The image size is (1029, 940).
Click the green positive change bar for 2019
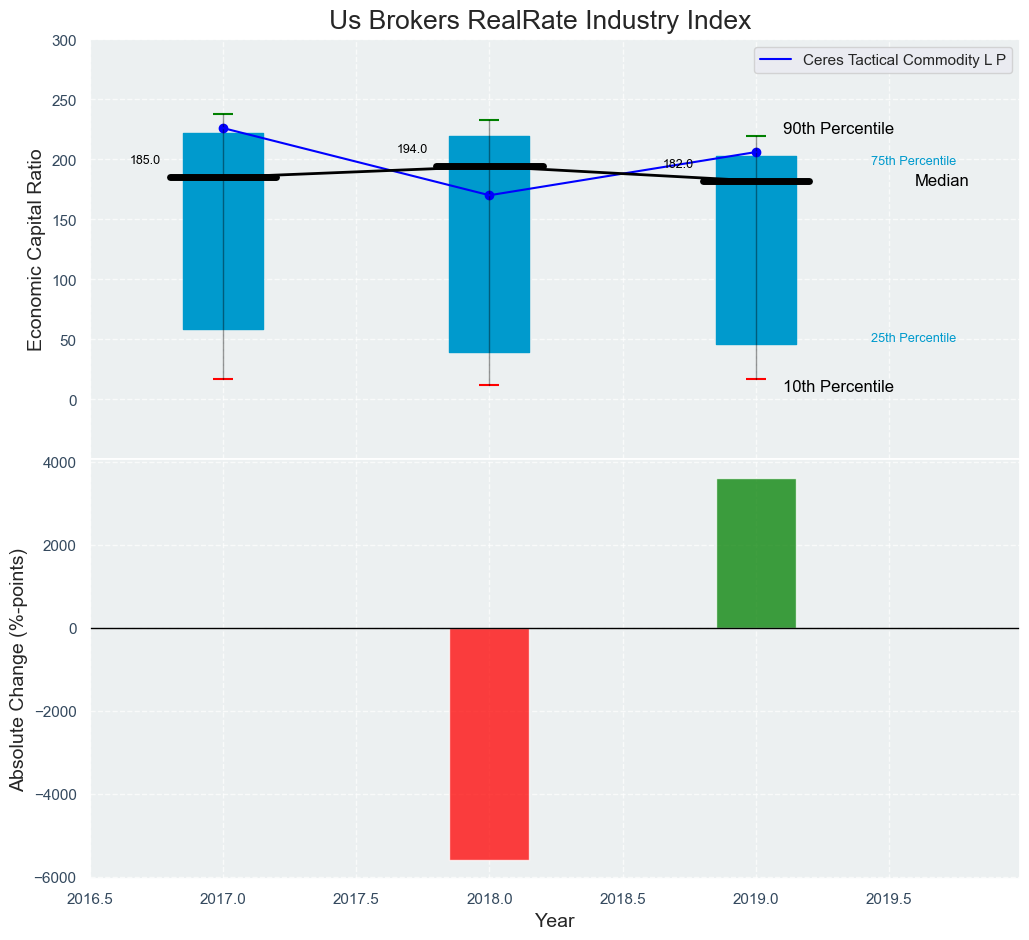(756, 553)
